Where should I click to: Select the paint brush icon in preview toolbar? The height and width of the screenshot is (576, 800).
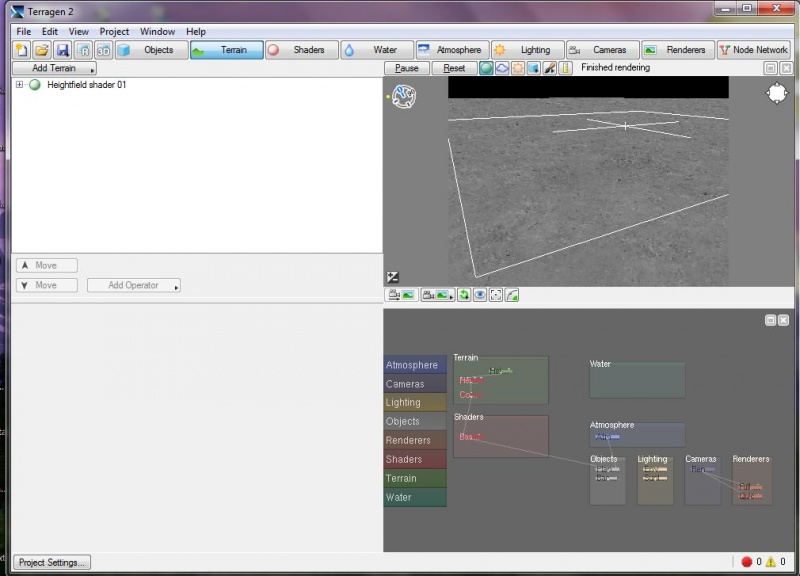pos(549,68)
